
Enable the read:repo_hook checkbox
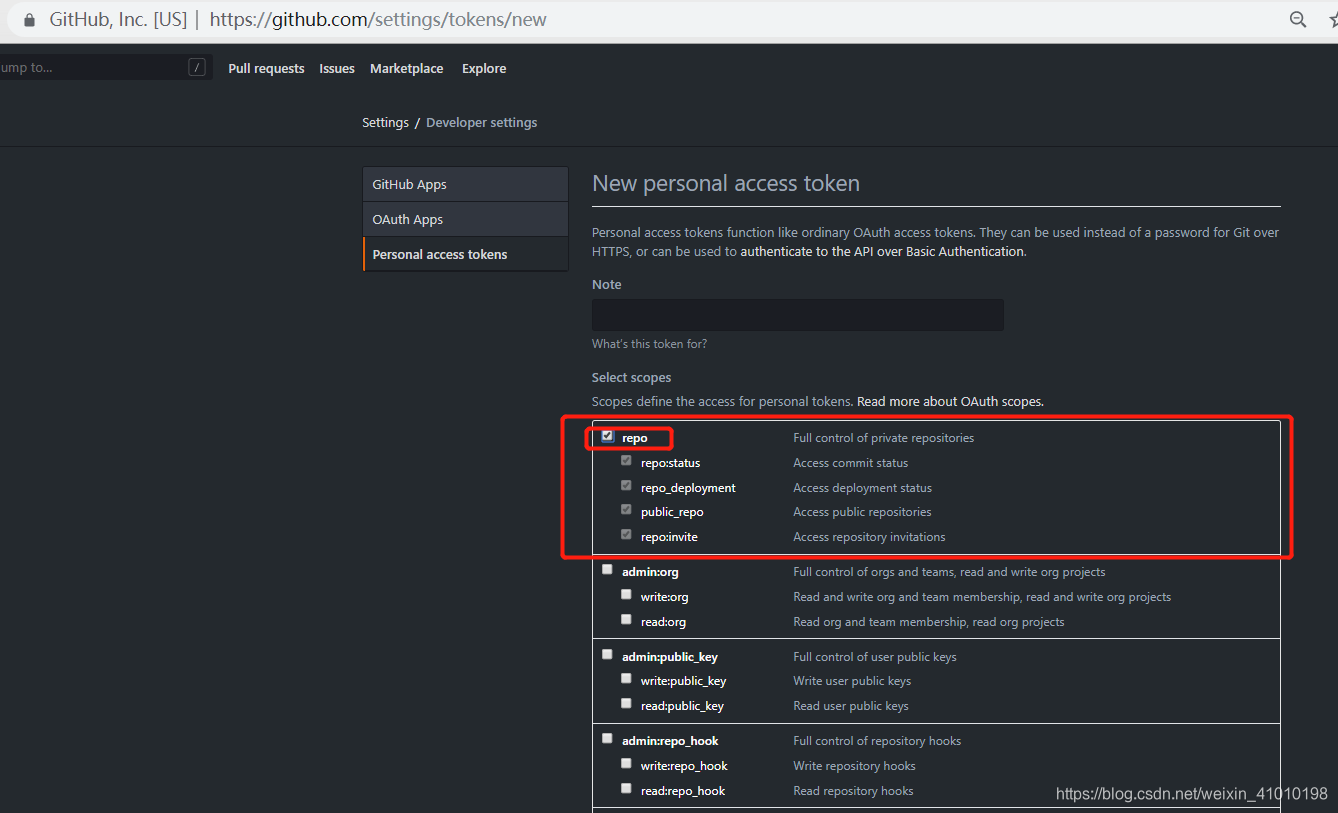click(626, 789)
